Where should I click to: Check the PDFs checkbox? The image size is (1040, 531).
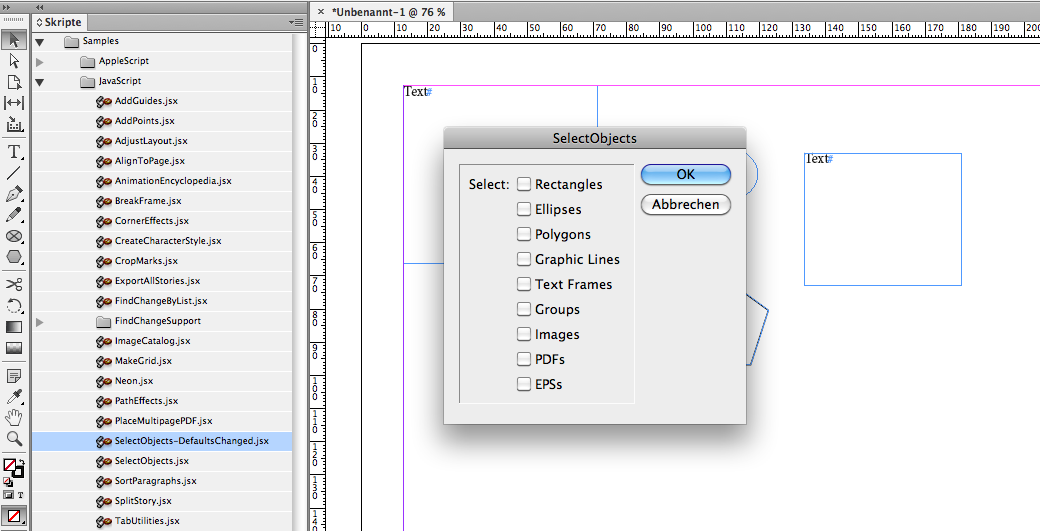point(524,359)
